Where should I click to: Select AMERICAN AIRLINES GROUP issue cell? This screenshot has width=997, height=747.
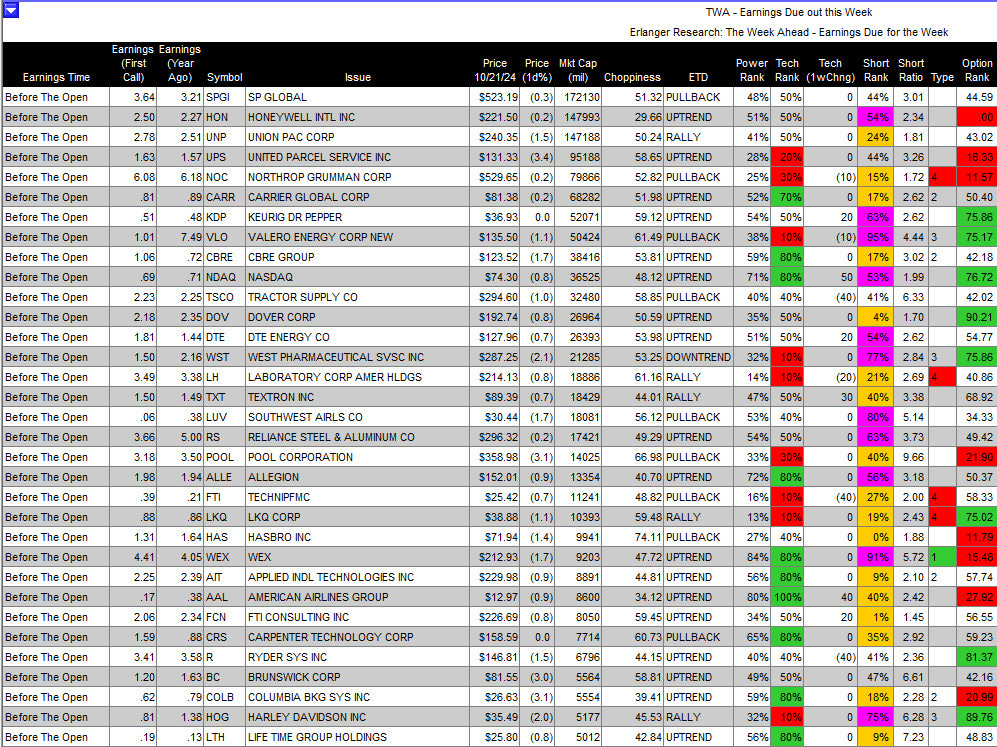tap(357, 598)
